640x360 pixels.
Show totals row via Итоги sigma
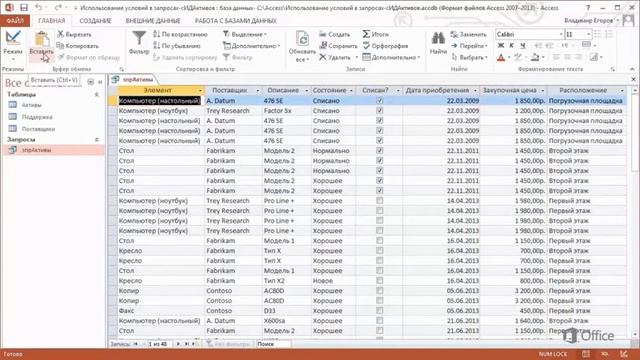pos(376,34)
